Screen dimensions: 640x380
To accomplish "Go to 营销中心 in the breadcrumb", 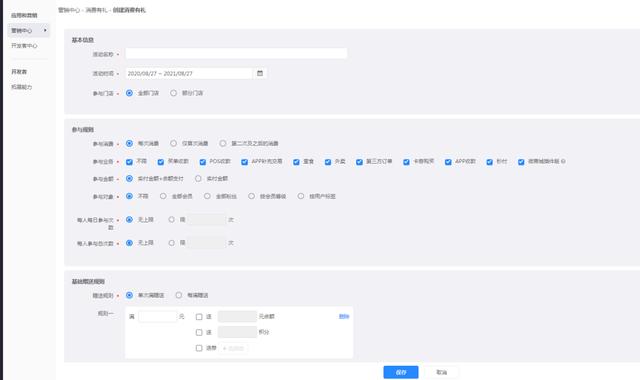I will tap(68, 10).
